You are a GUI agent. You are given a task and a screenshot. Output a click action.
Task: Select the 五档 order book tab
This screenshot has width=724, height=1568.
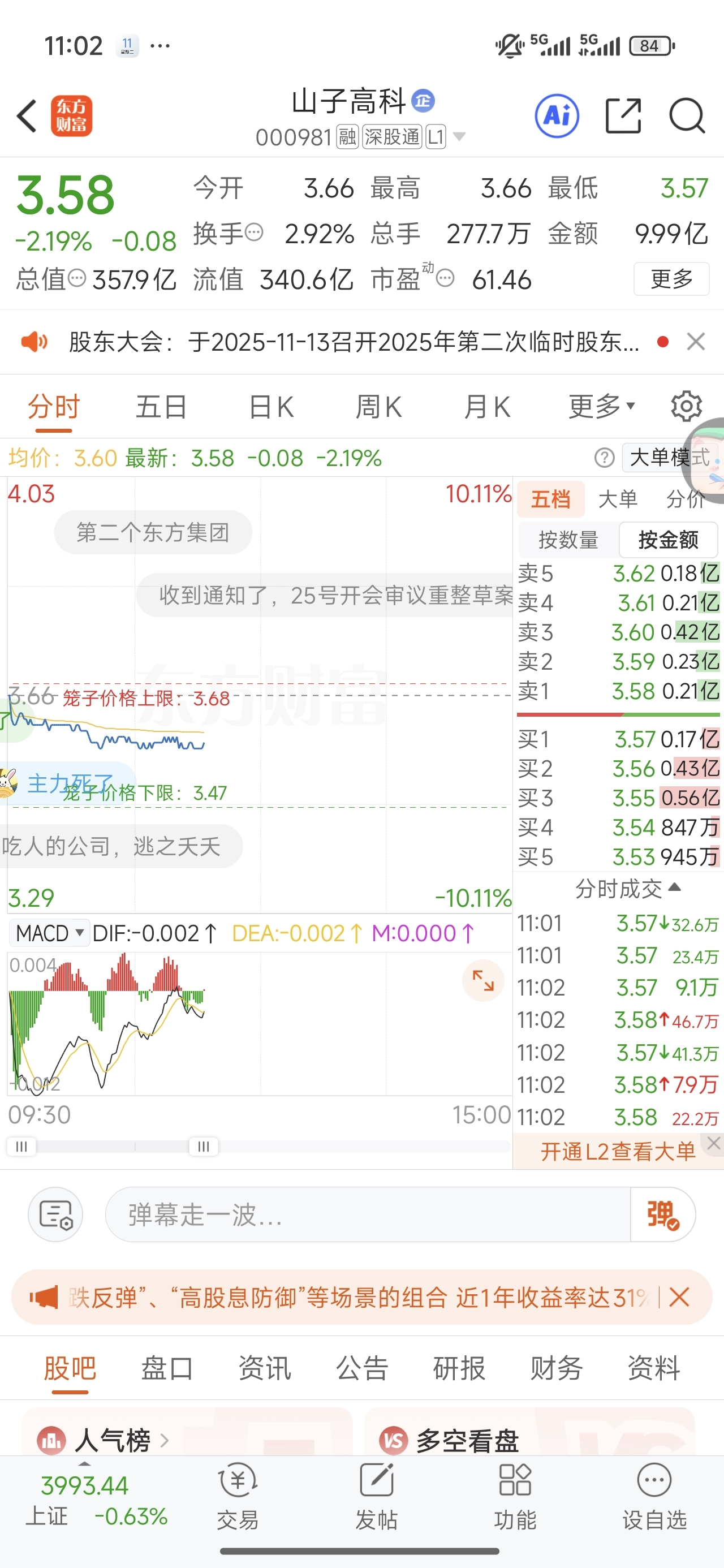tap(550, 499)
